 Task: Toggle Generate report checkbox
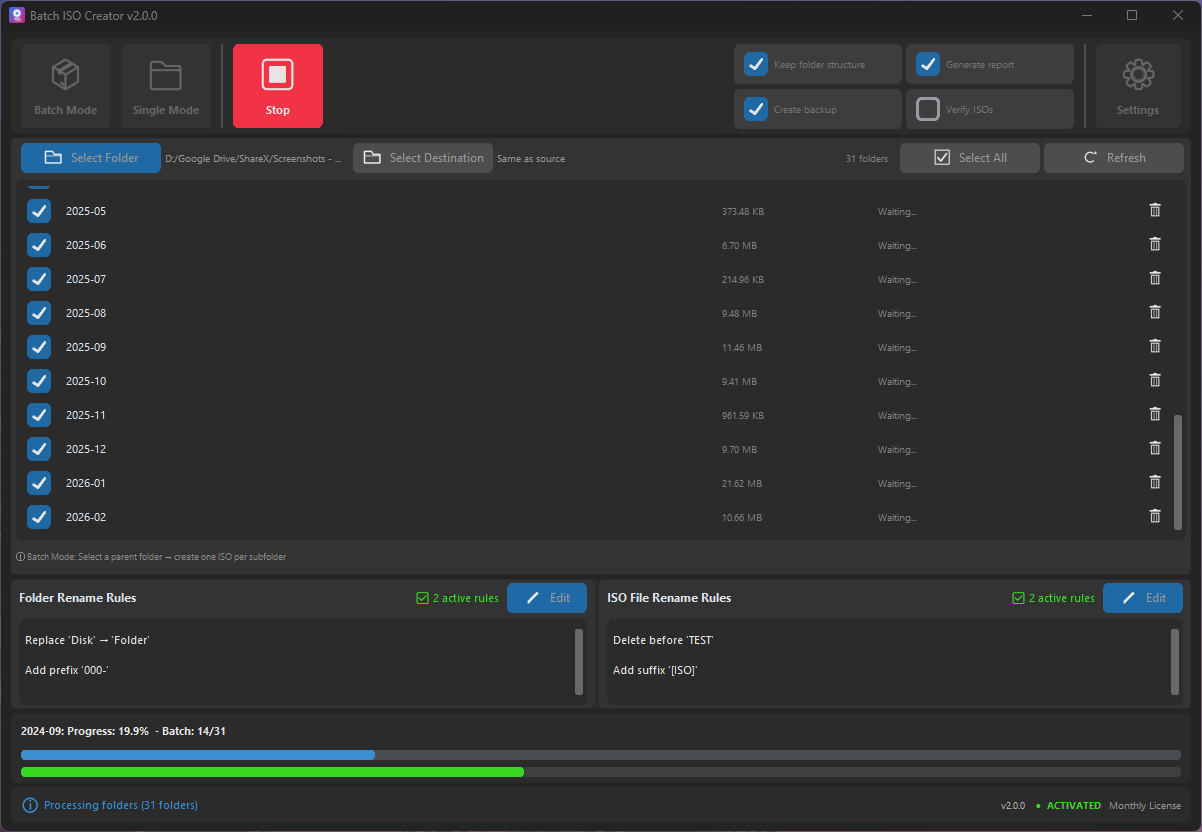[x=928, y=64]
